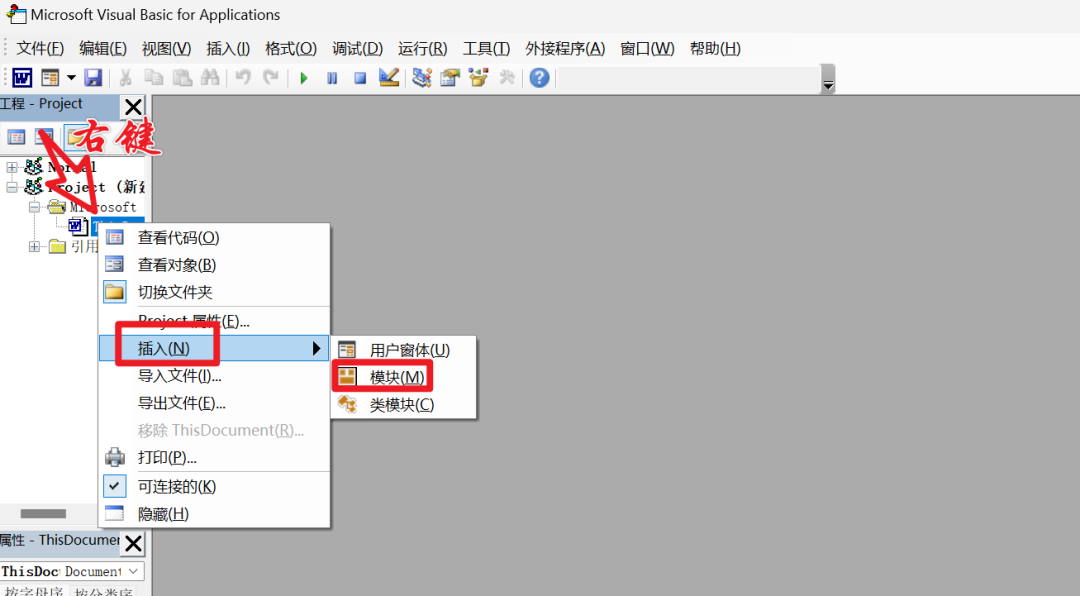Choose 隐藏(H) in context menu

(x=214, y=514)
